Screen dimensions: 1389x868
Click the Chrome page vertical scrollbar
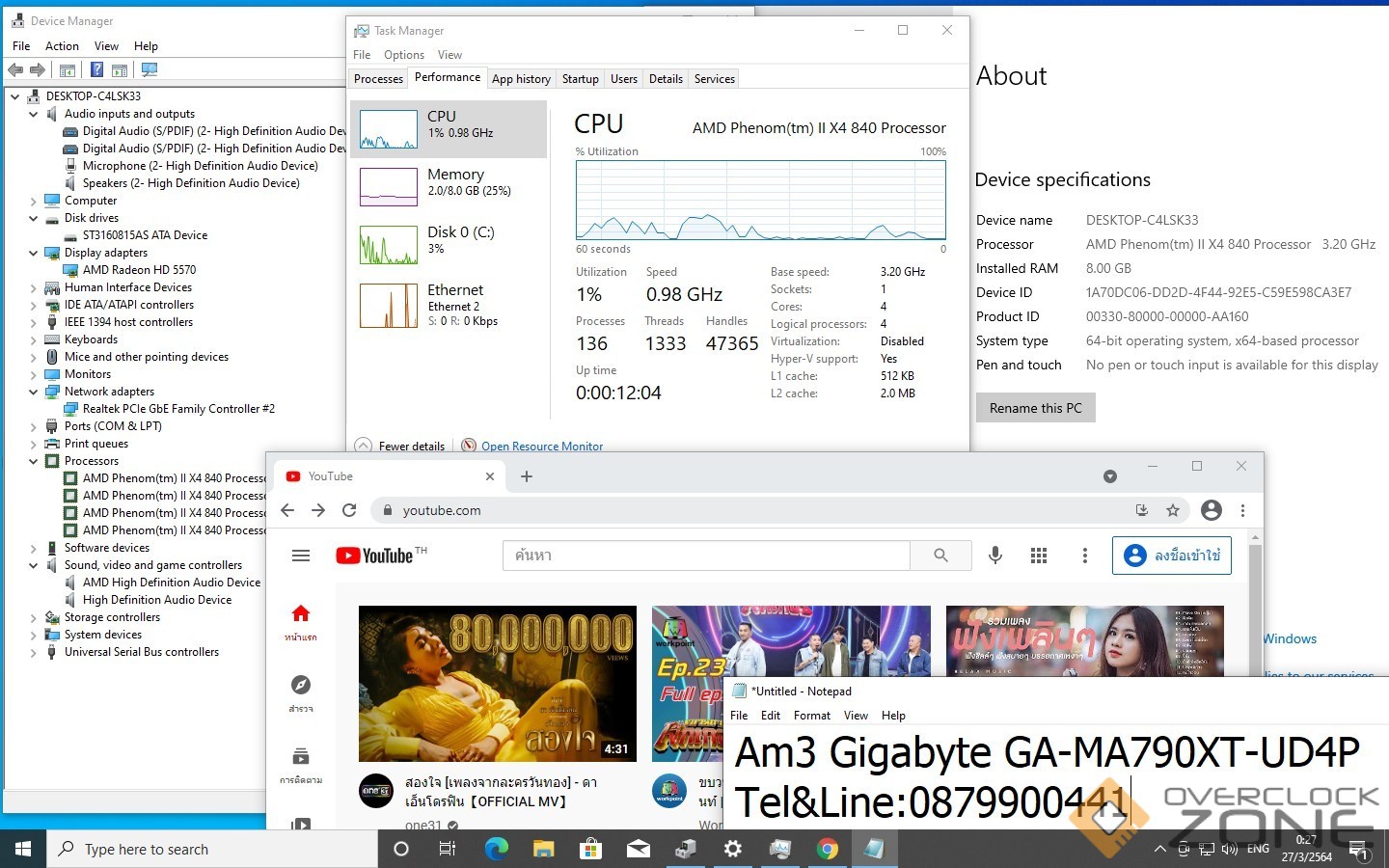click(1254, 617)
